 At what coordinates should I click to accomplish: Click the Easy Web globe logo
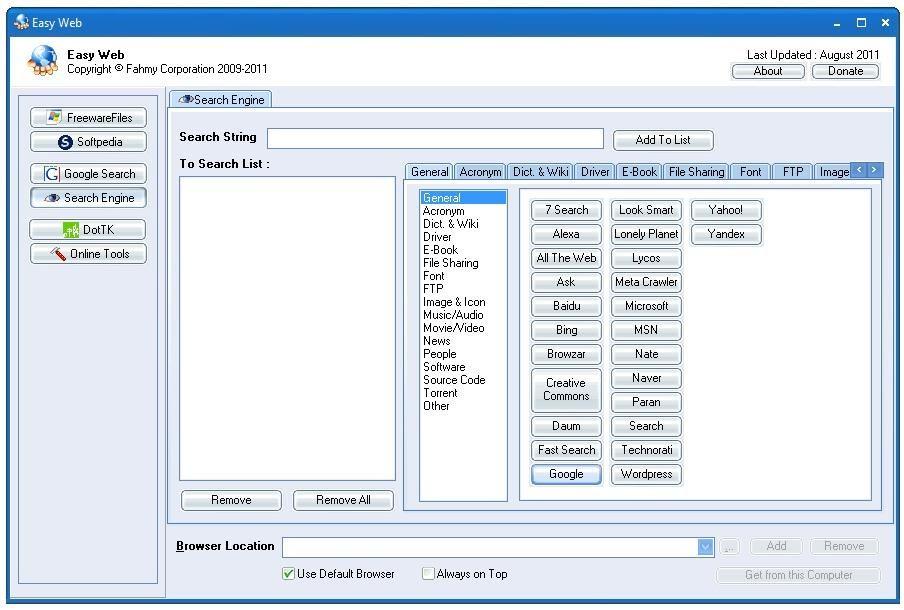coord(43,61)
